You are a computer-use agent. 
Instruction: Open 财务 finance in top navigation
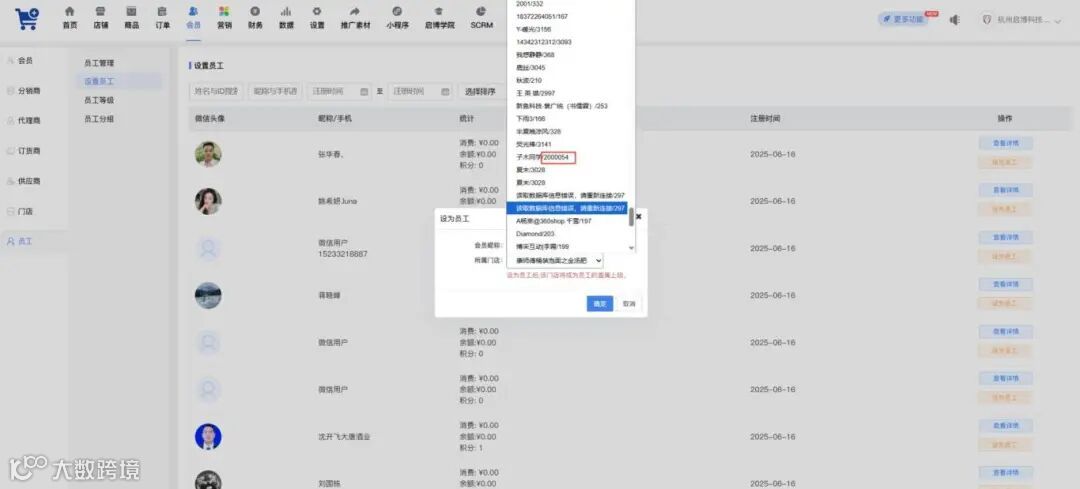[x=255, y=18]
